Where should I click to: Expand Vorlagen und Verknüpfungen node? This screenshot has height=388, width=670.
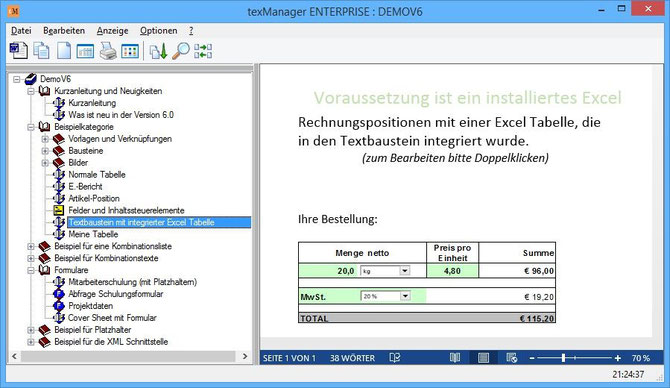pyautogui.click(x=45, y=139)
